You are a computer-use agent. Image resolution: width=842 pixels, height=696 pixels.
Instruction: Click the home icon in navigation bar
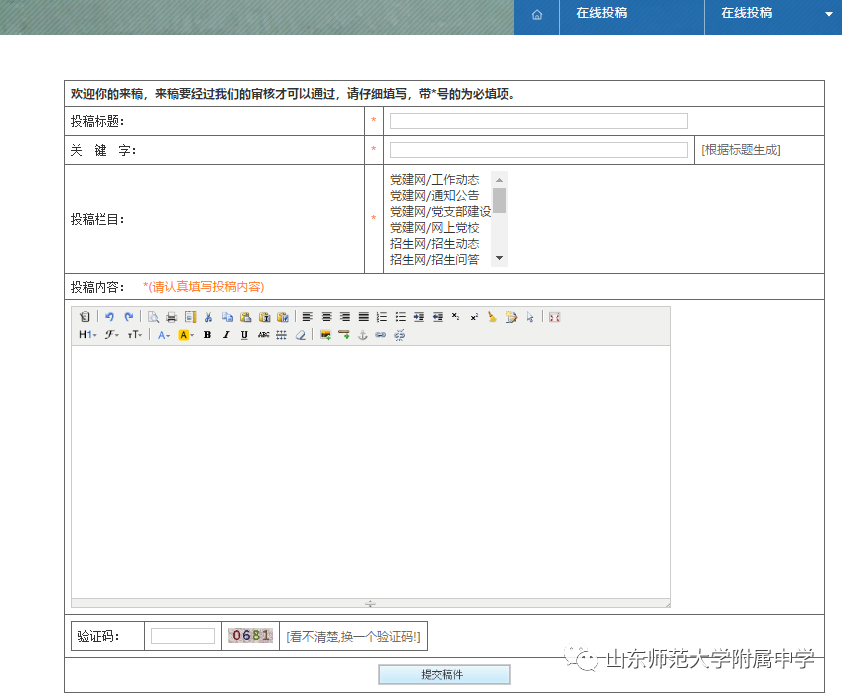pos(537,15)
